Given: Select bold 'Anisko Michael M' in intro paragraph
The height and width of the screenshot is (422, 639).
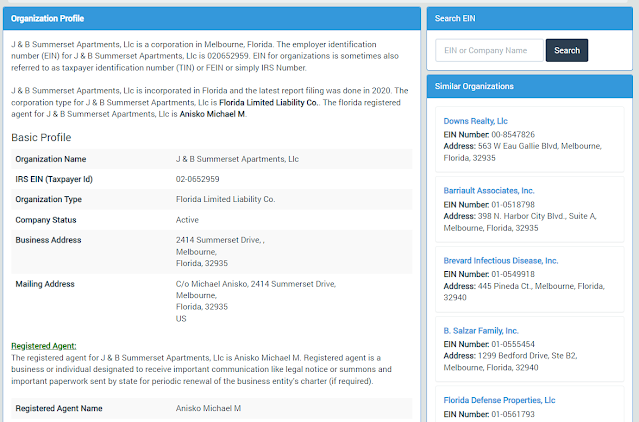Looking at the screenshot, I should tap(212, 114).
